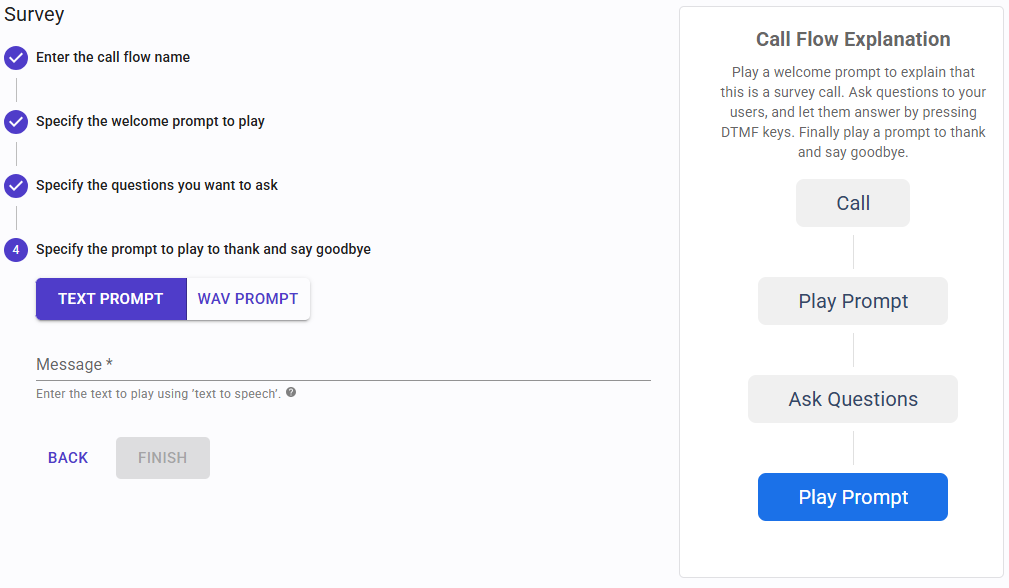The height and width of the screenshot is (588, 1009).
Task: Click the FINISH button
Action: (162, 458)
